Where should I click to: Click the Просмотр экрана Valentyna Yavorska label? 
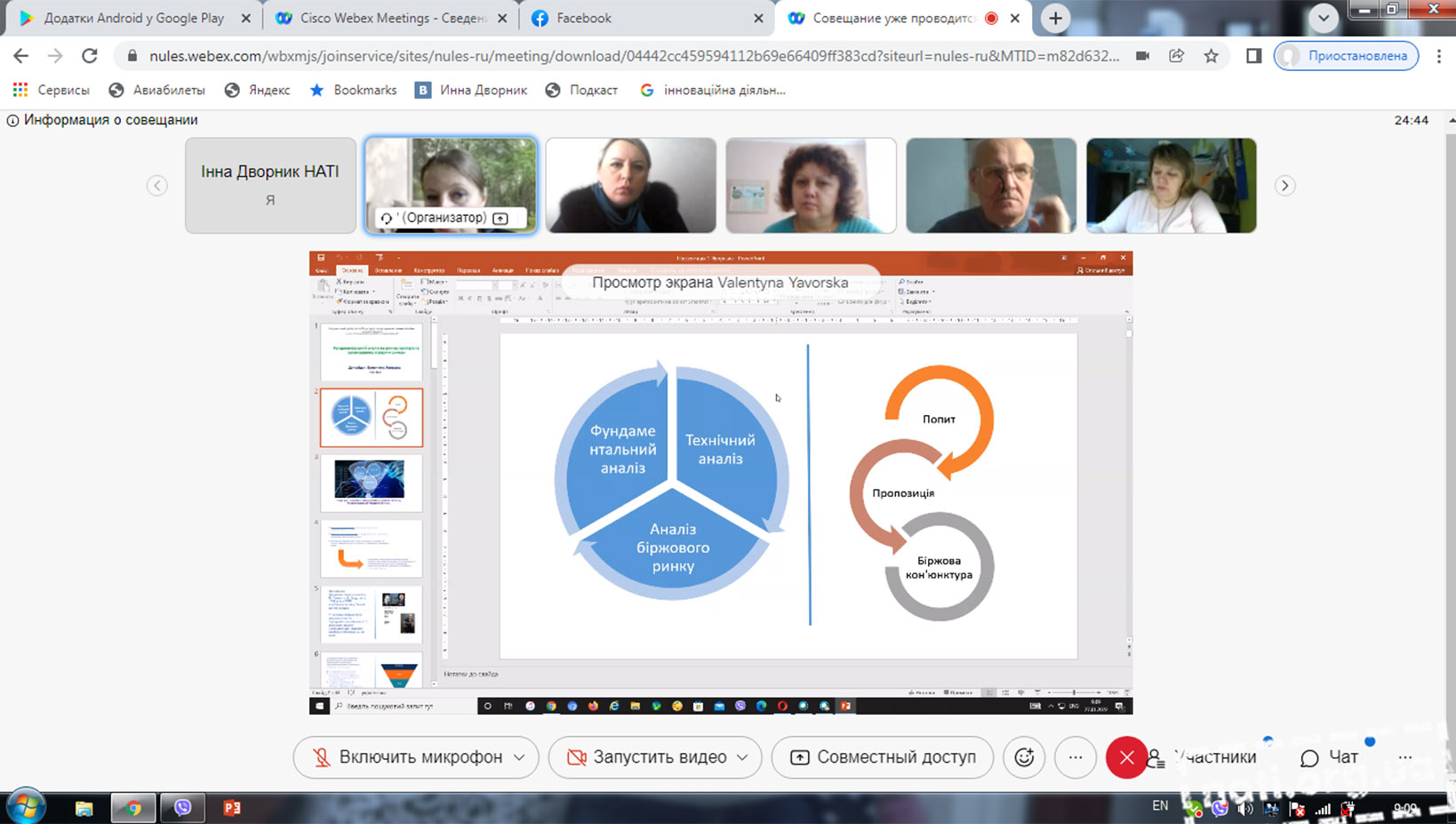point(720,283)
